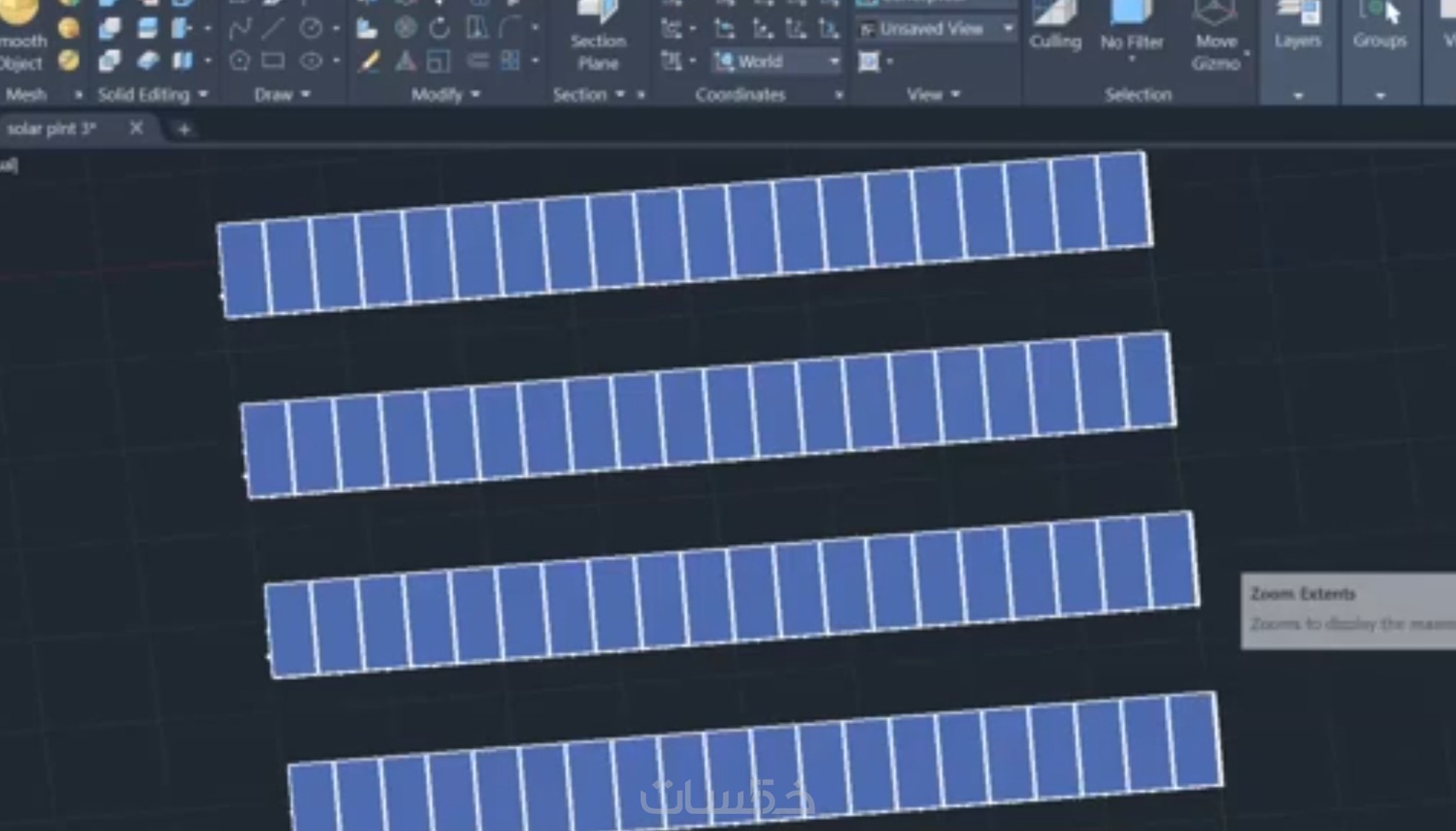Click the Array grid tool in Modify
The width and height of the screenshot is (1456, 831).
pyautogui.click(x=510, y=61)
